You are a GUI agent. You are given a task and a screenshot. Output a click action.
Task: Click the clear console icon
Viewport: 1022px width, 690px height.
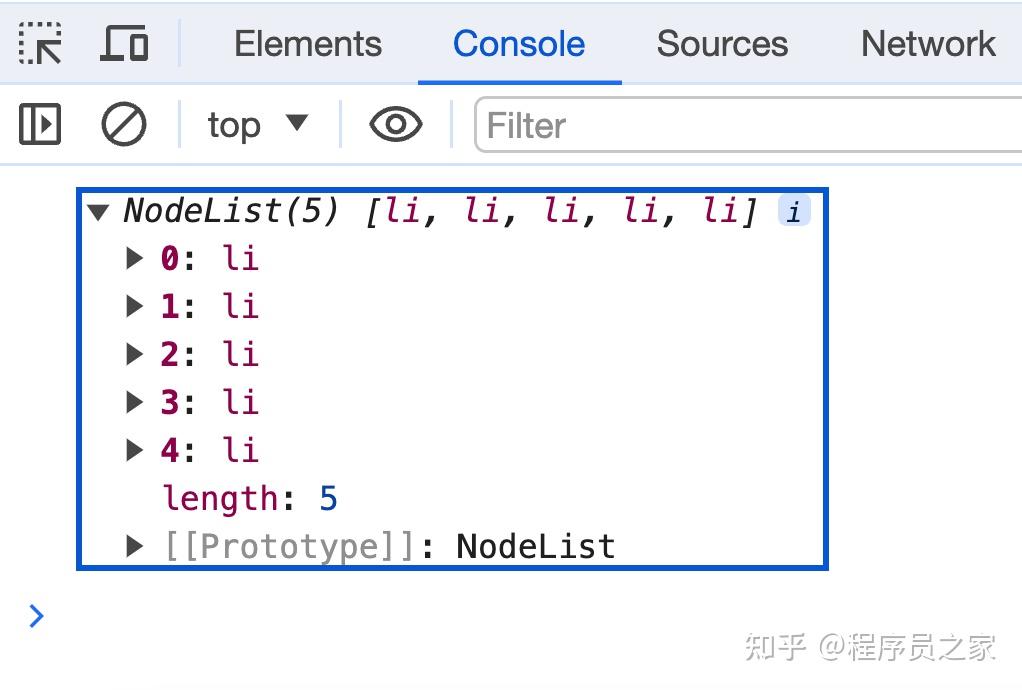point(122,125)
